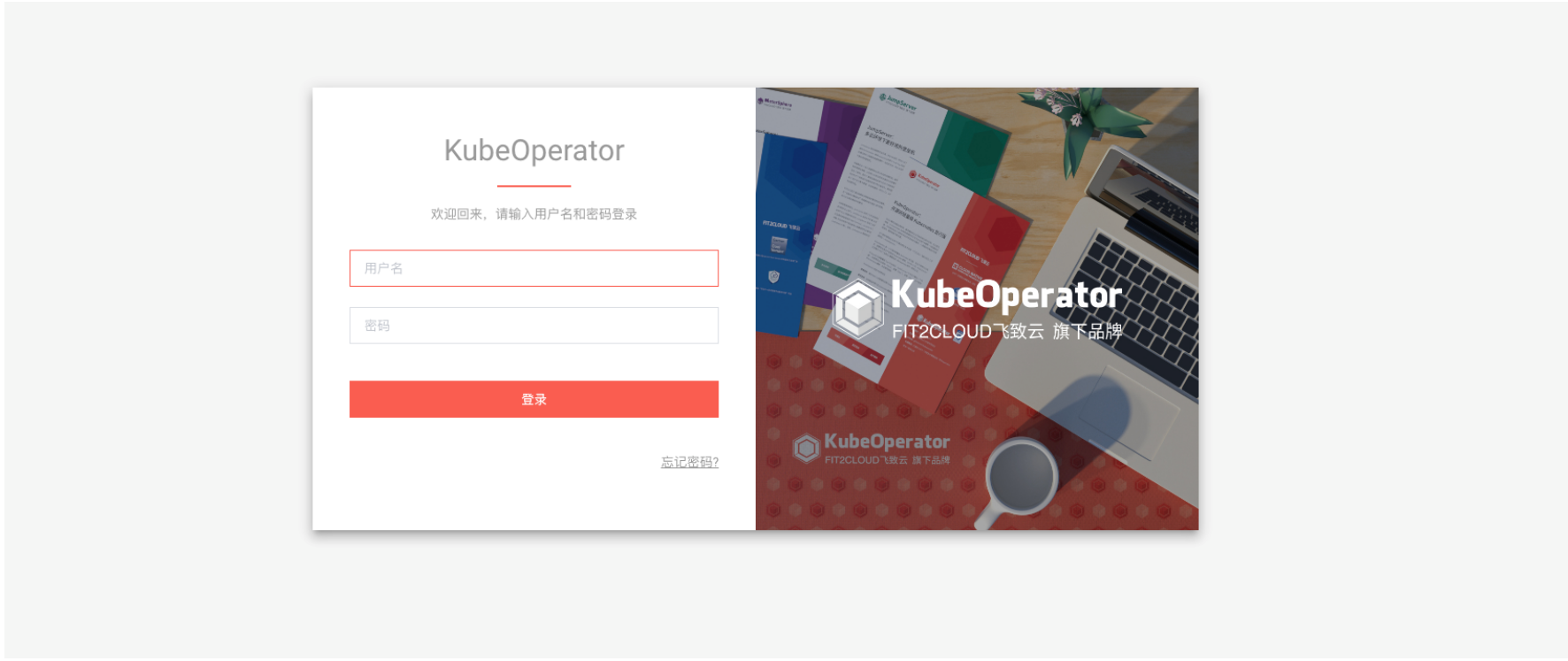
Task: Click the large KubeOperator cube logo icon
Action: (858, 309)
